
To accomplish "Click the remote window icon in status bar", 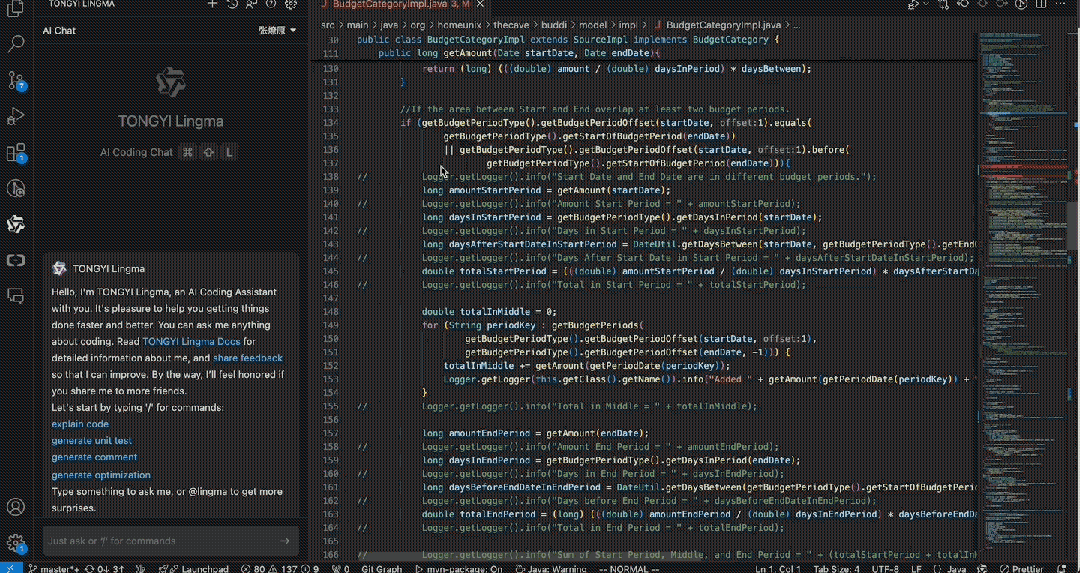I will (10, 569).
